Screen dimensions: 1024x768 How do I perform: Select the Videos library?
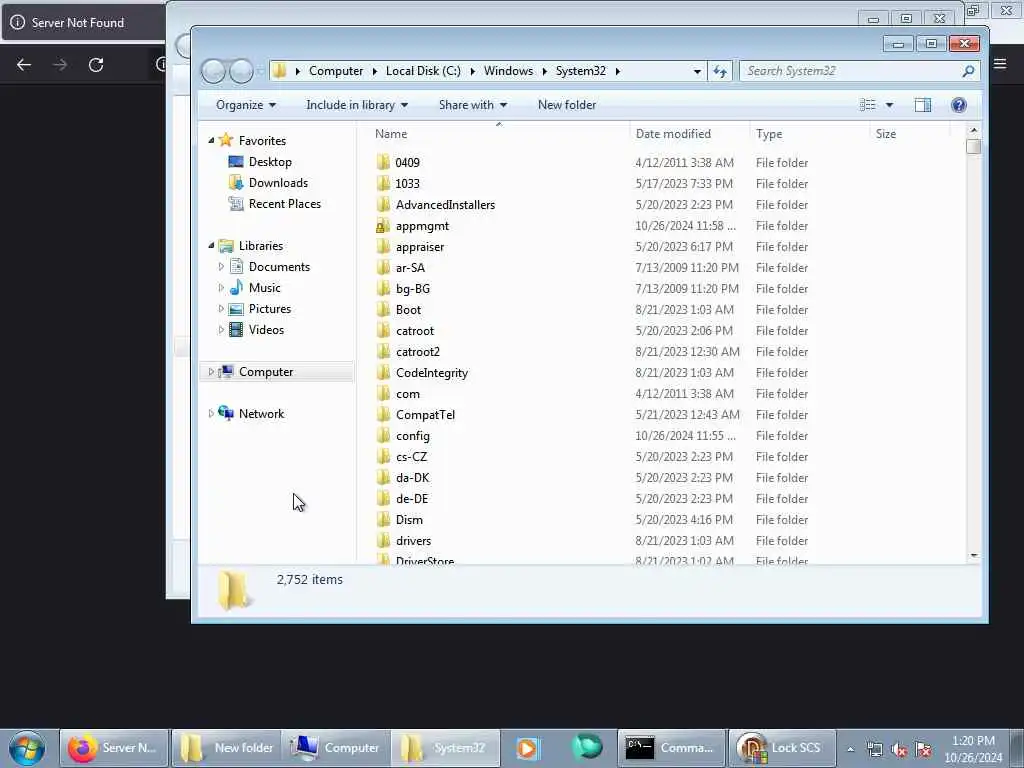click(x=266, y=330)
